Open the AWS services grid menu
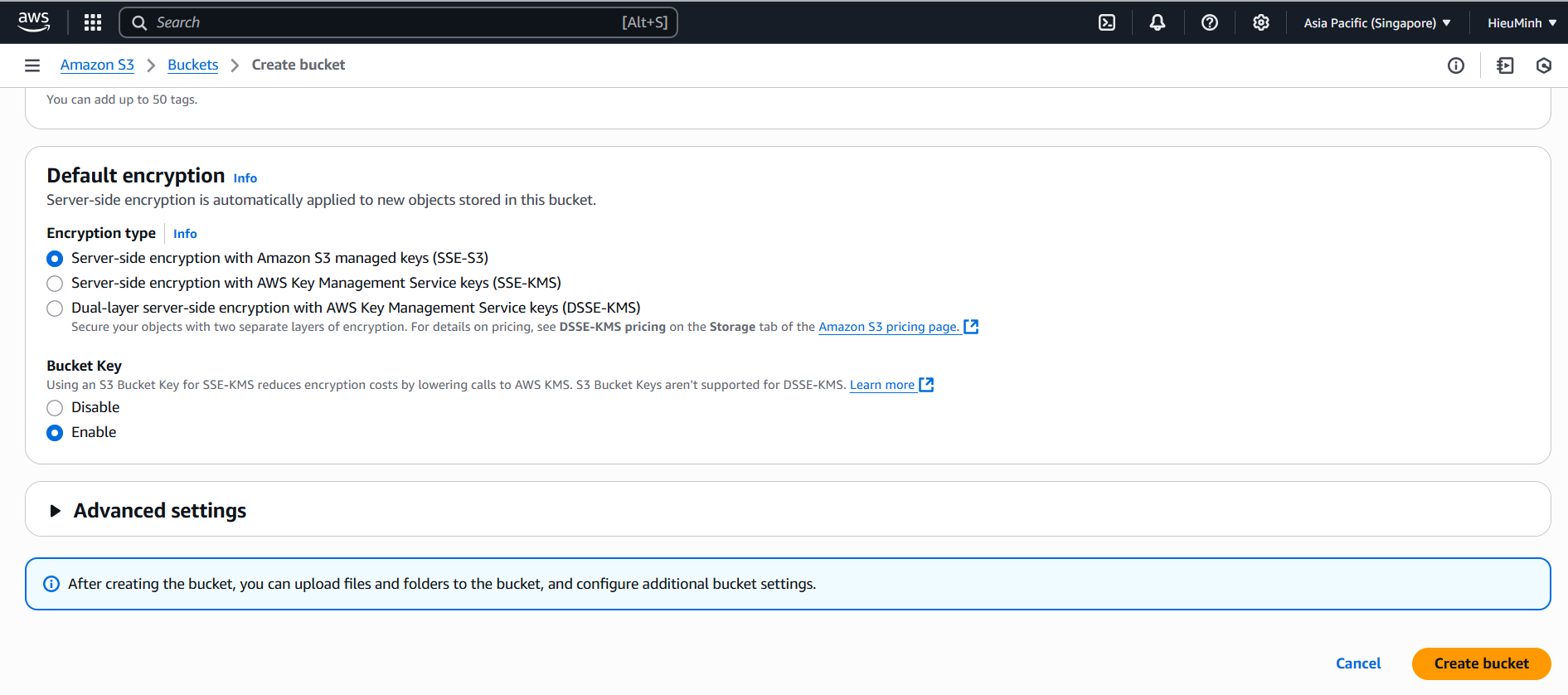This screenshot has width=1568, height=695. click(93, 22)
